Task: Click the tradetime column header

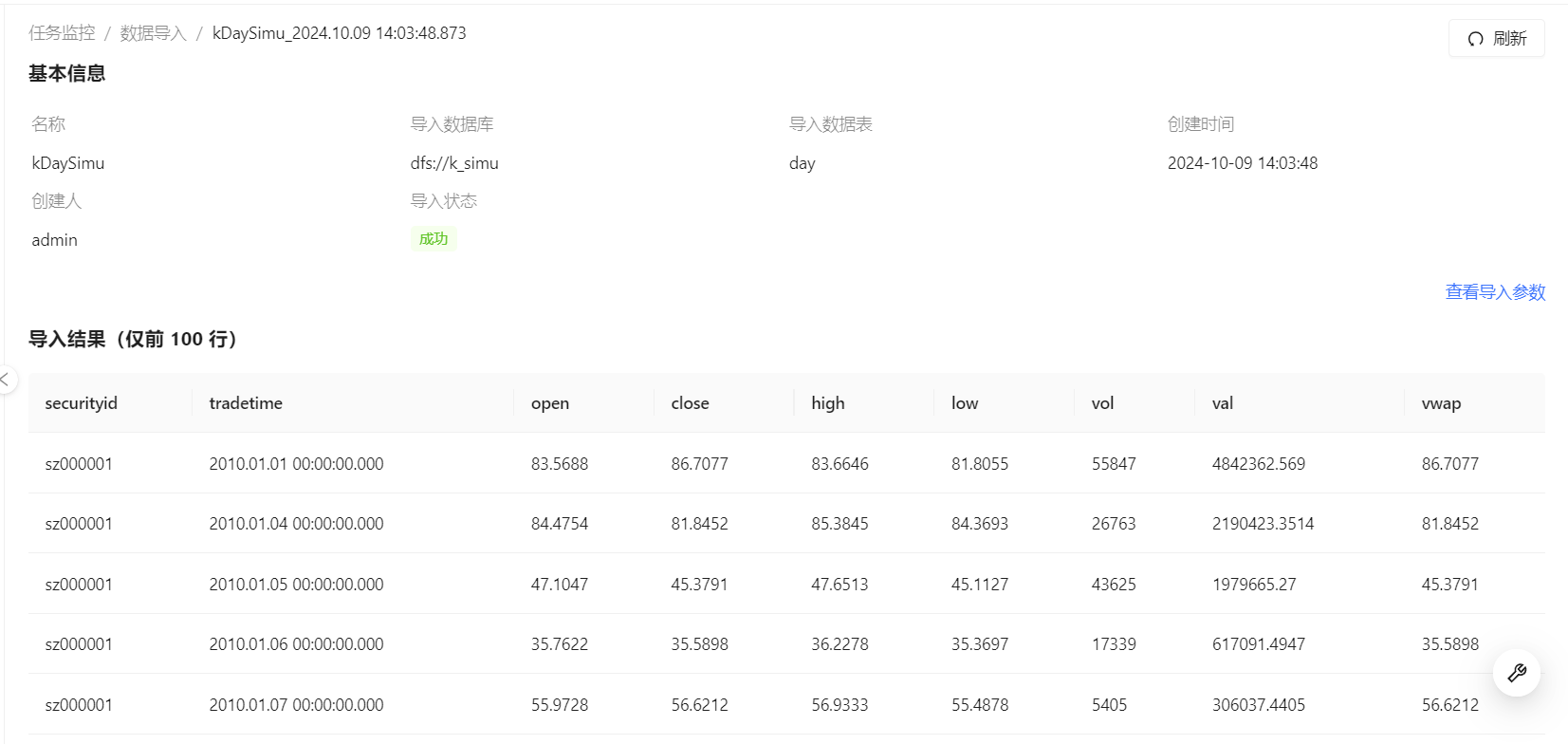Action: (x=246, y=403)
